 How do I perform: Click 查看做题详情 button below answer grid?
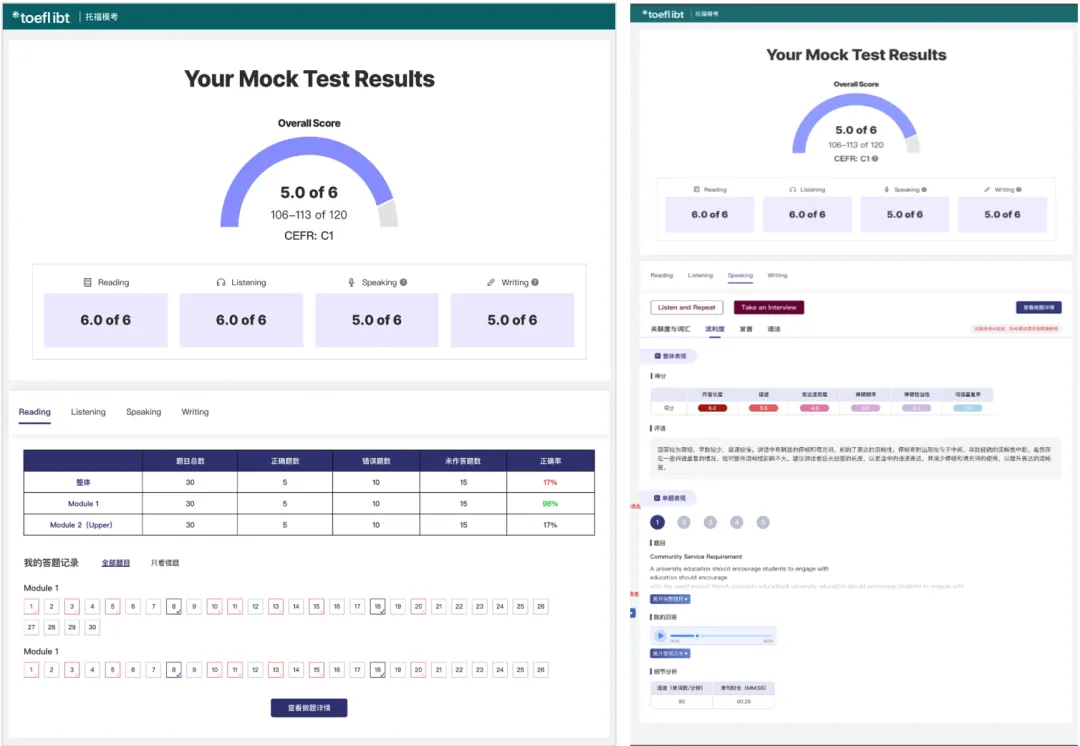click(x=309, y=708)
